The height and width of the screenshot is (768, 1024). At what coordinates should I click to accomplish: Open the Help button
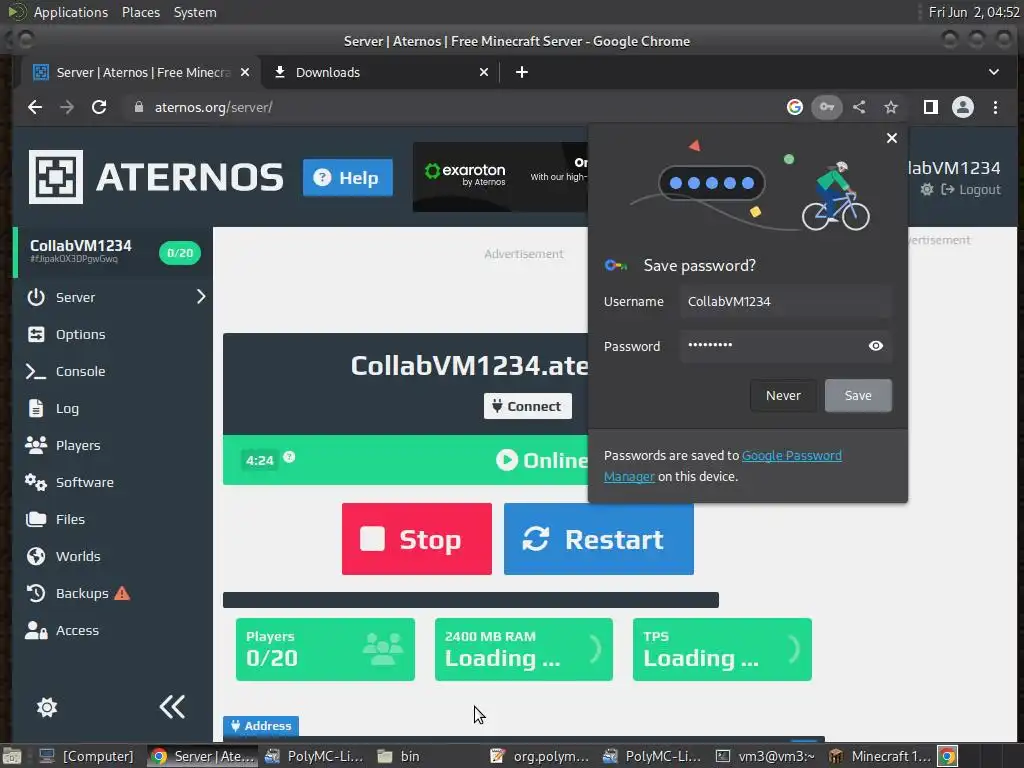click(x=347, y=178)
